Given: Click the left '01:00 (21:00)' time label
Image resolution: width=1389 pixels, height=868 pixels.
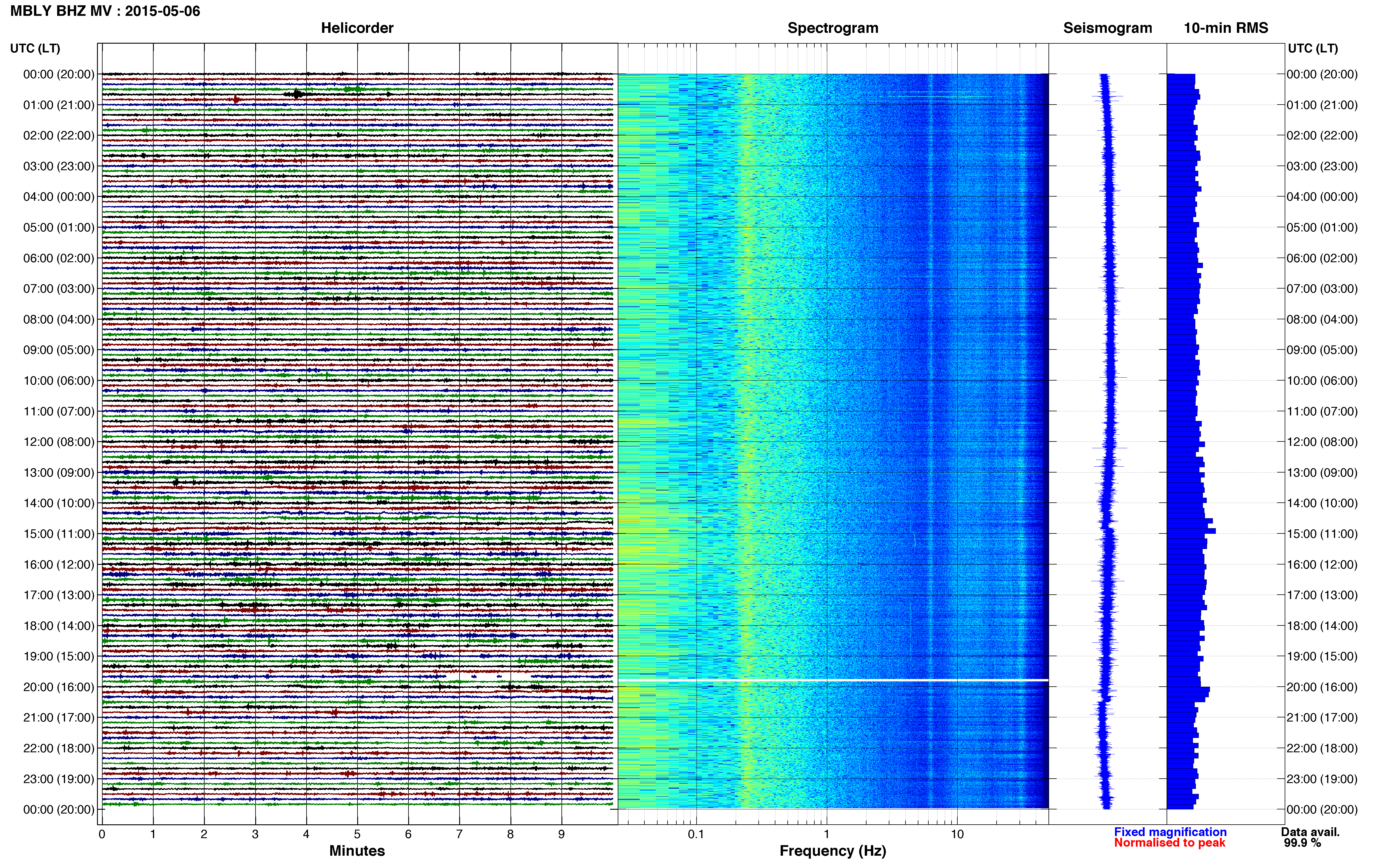Looking at the screenshot, I should pyautogui.click(x=59, y=105).
